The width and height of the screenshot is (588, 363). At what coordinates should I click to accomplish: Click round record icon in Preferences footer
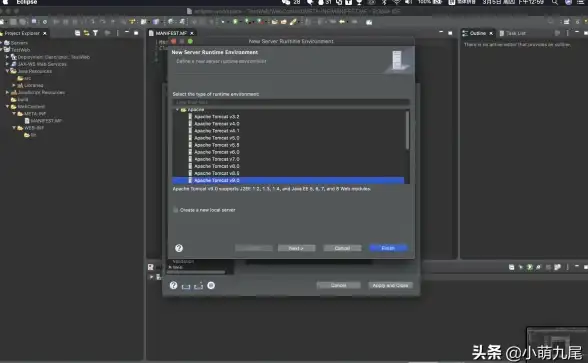coord(211,285)
